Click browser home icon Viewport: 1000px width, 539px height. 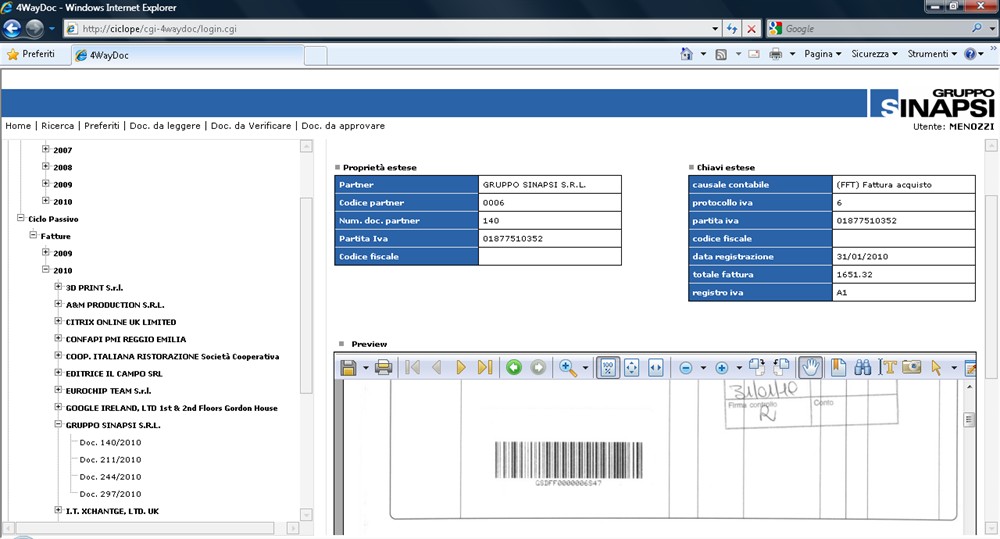pos(686,54)
